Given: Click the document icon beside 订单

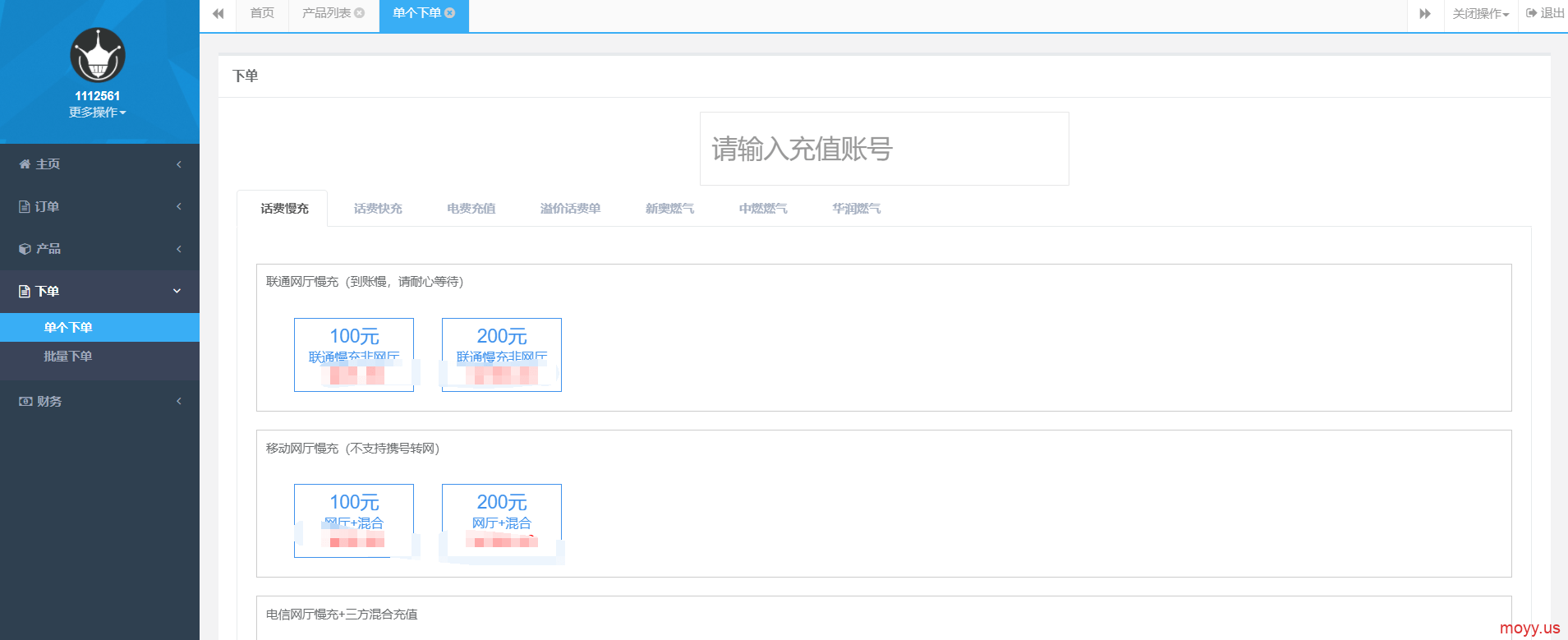Looking at the screenshot, I should [25, 207].
